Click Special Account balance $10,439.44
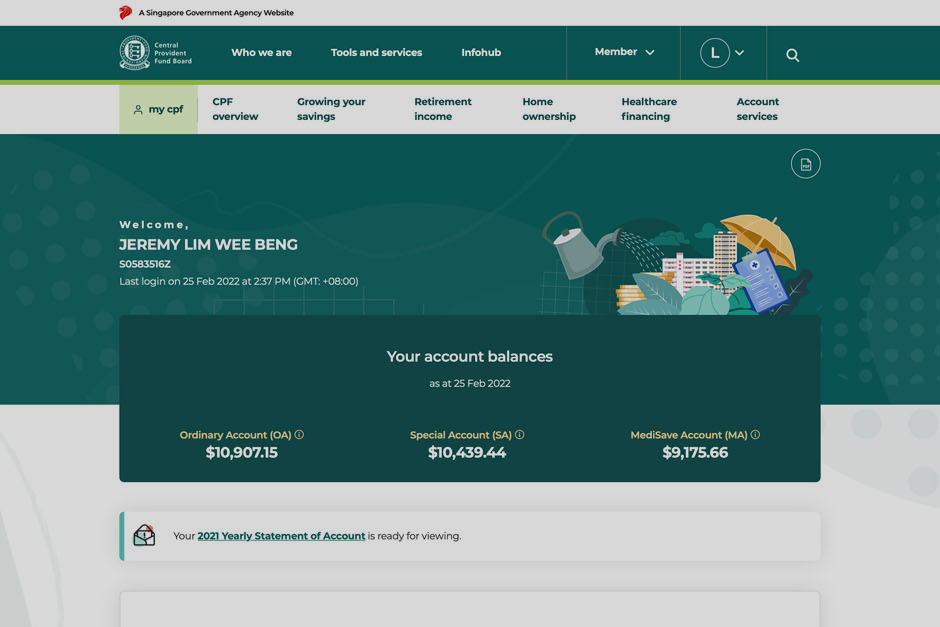 coord(467,453)
